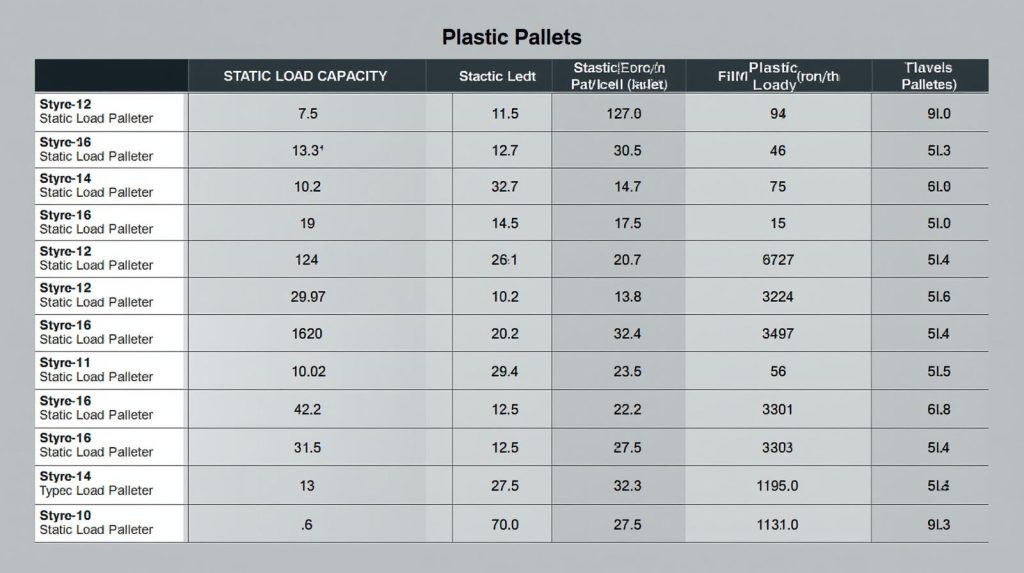Select the Tlavels Palletes column header
Viewport: 1024px width, 573px height.
[928, 76]
